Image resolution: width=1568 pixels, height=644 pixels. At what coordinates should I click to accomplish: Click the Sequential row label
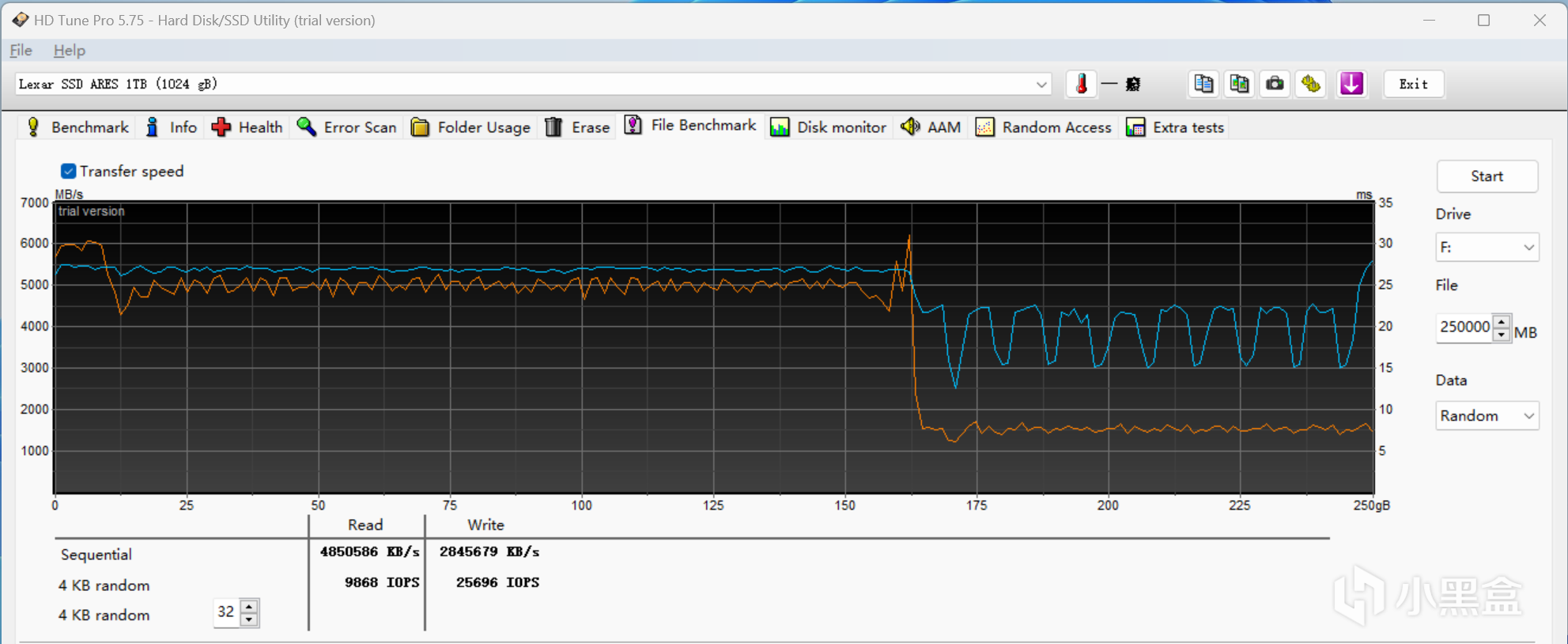pyautogui.click(x=96, y=555)
